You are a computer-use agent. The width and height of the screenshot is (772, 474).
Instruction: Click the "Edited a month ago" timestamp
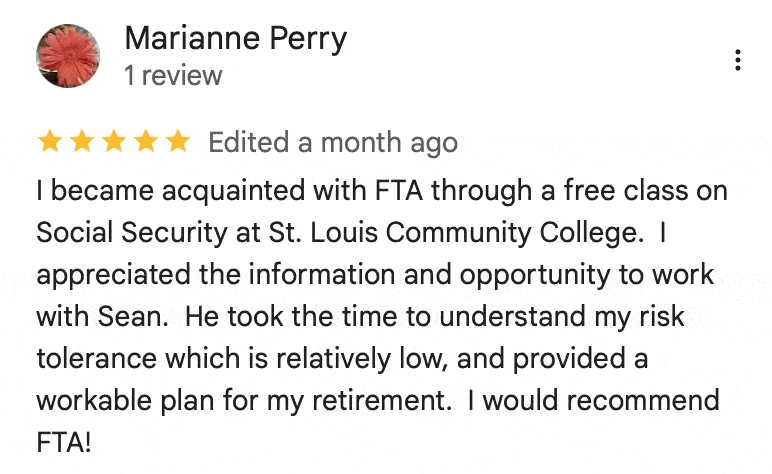[x=332, y=143]
